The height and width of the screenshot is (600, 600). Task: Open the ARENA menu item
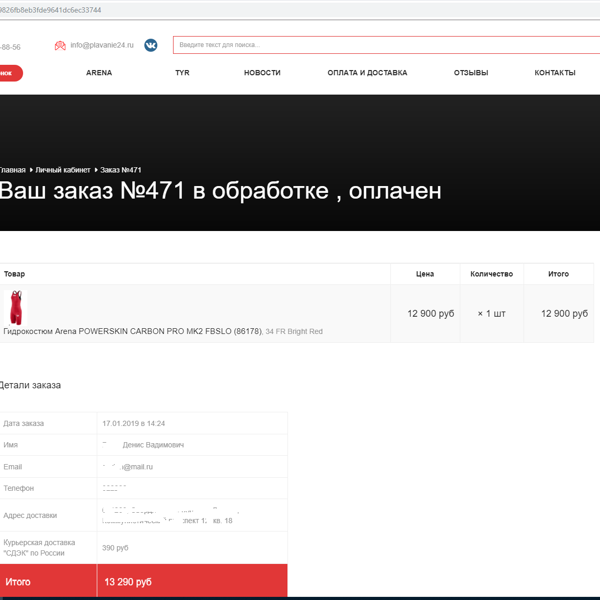99,73
